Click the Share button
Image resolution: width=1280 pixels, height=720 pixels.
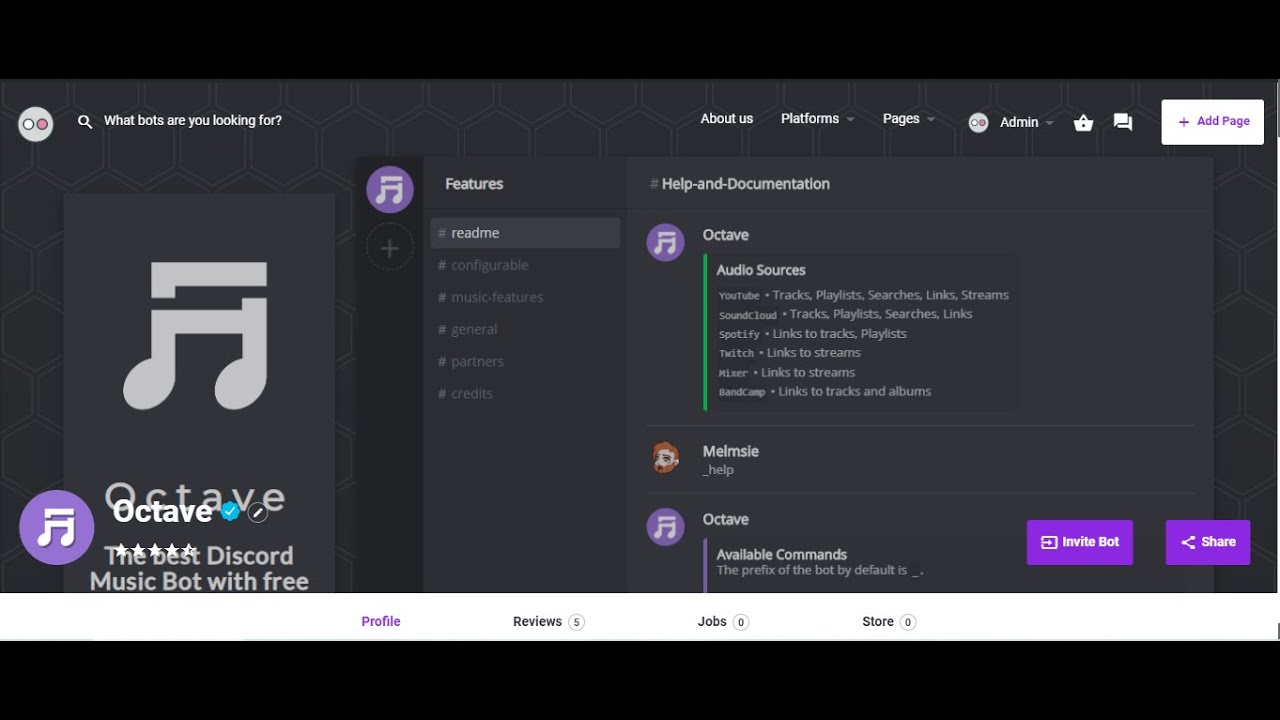(1208, 542)
